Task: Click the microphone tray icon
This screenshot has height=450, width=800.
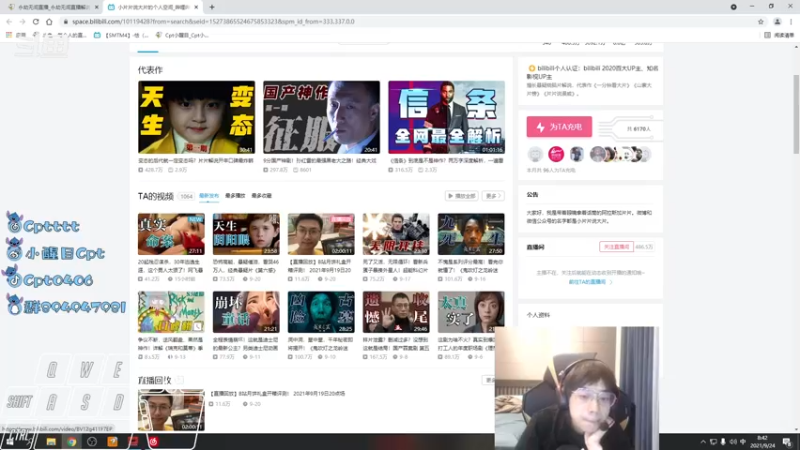Action: (x=723, y=442)
